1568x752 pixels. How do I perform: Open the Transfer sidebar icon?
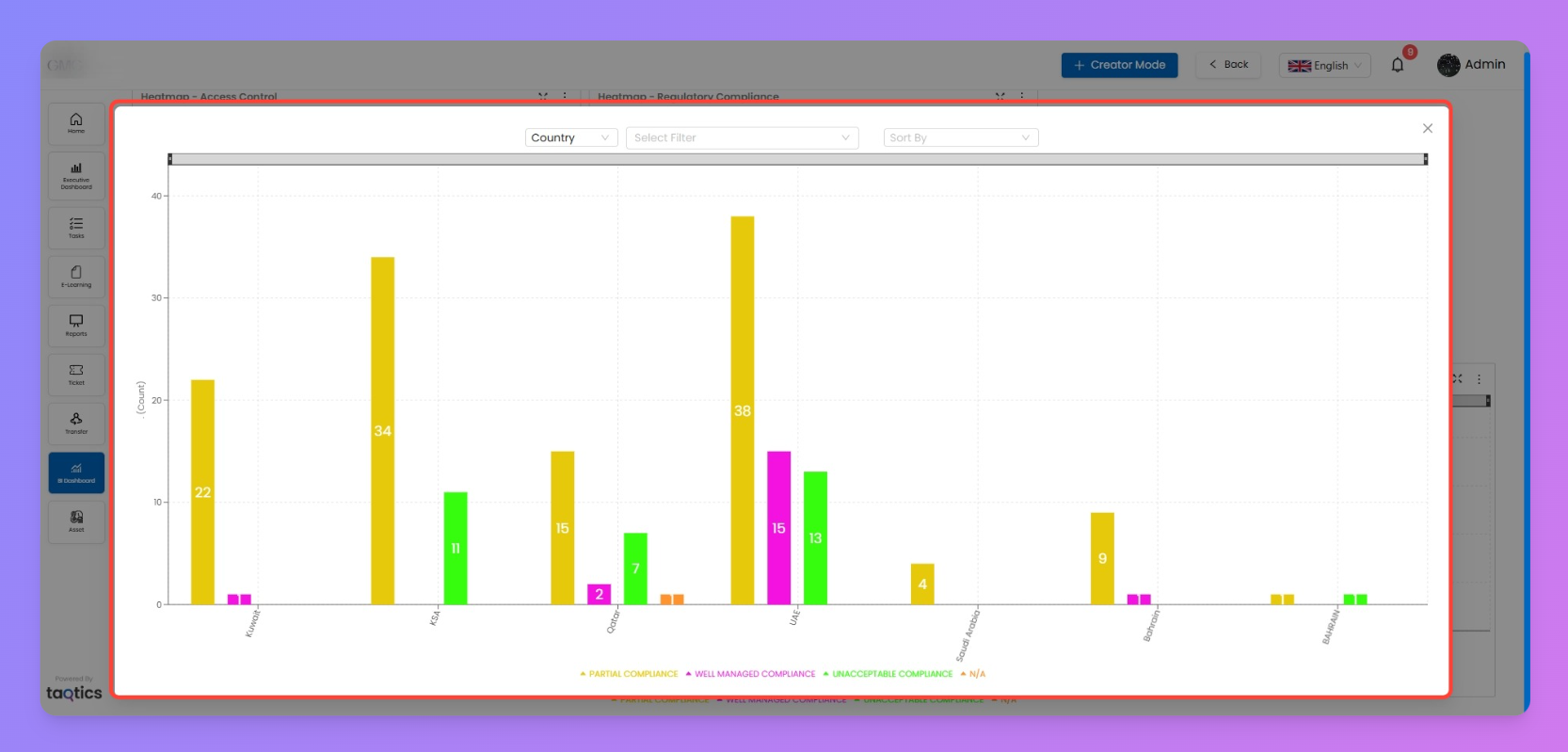tap(76, 424)
